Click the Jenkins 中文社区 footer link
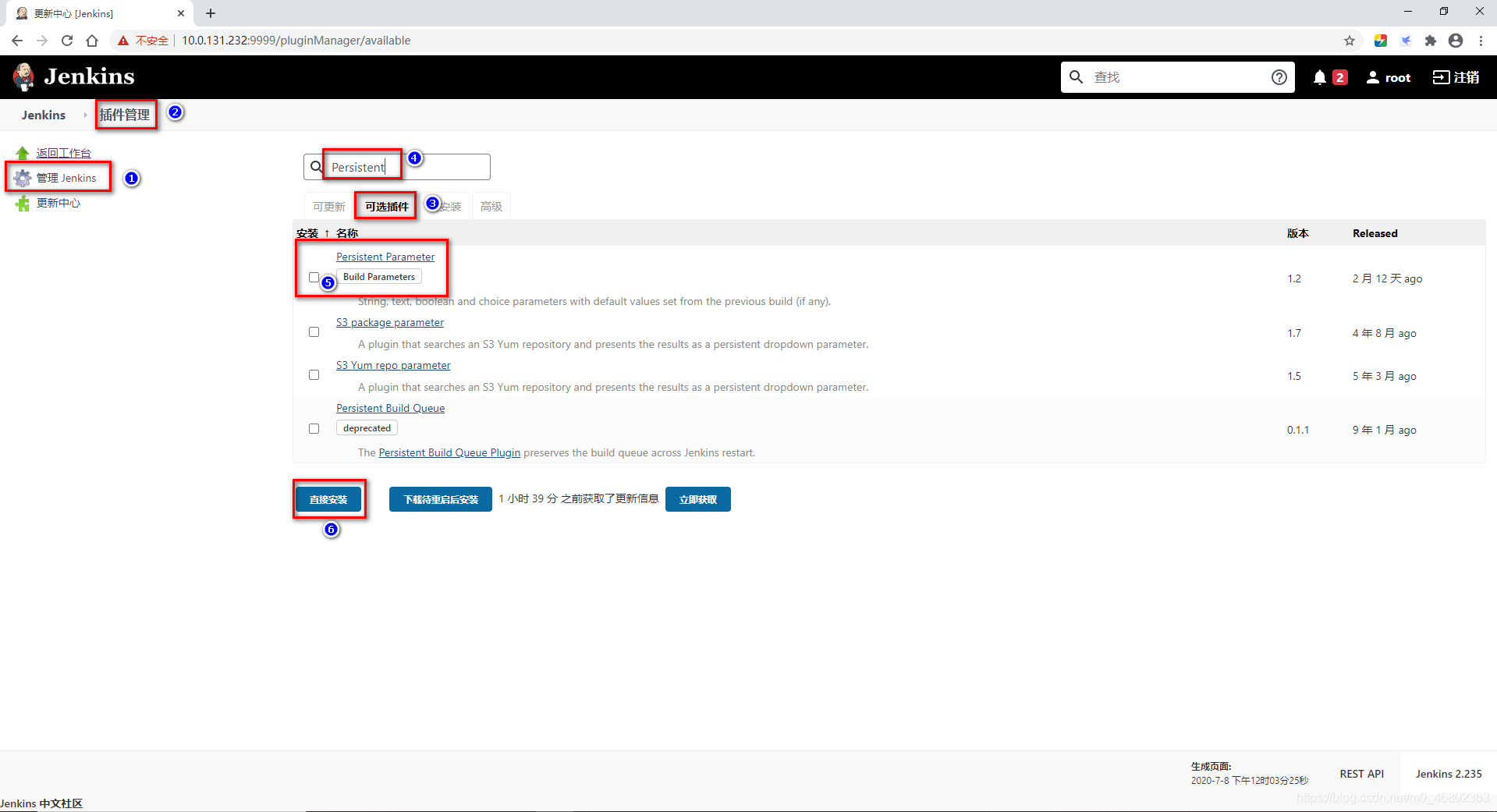The width and height of the screenshot is (1497, 812). pos(41,803)
